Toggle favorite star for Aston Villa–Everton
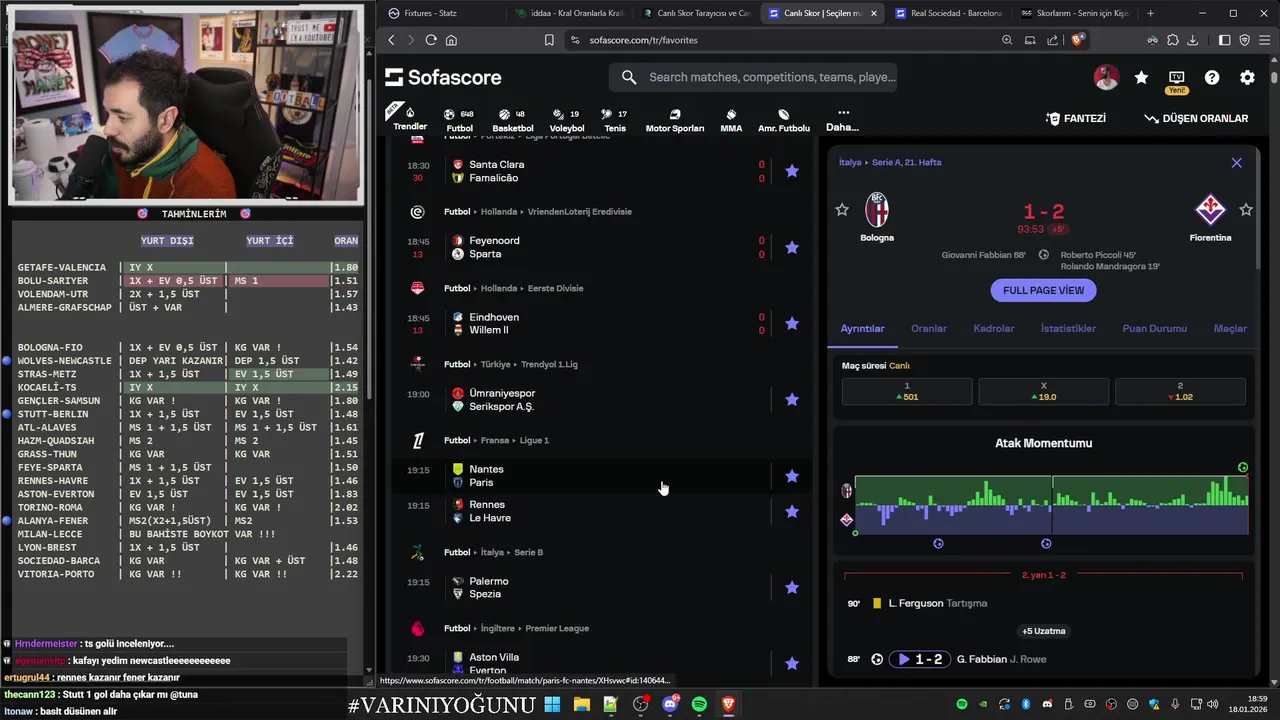 [x=792, y=663]
